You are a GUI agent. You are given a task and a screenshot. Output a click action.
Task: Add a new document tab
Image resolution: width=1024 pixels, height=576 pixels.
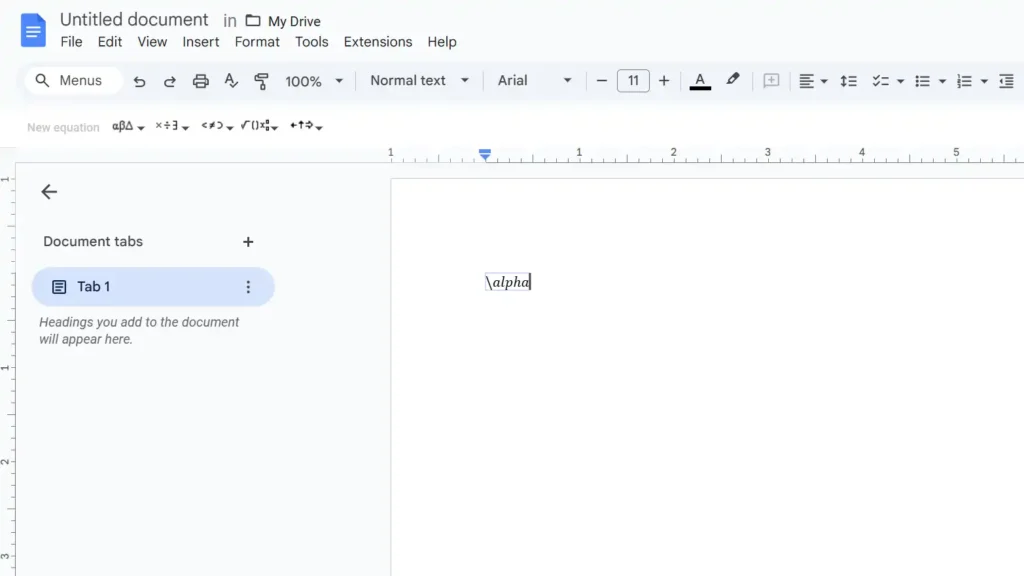(x=248, y=242)
